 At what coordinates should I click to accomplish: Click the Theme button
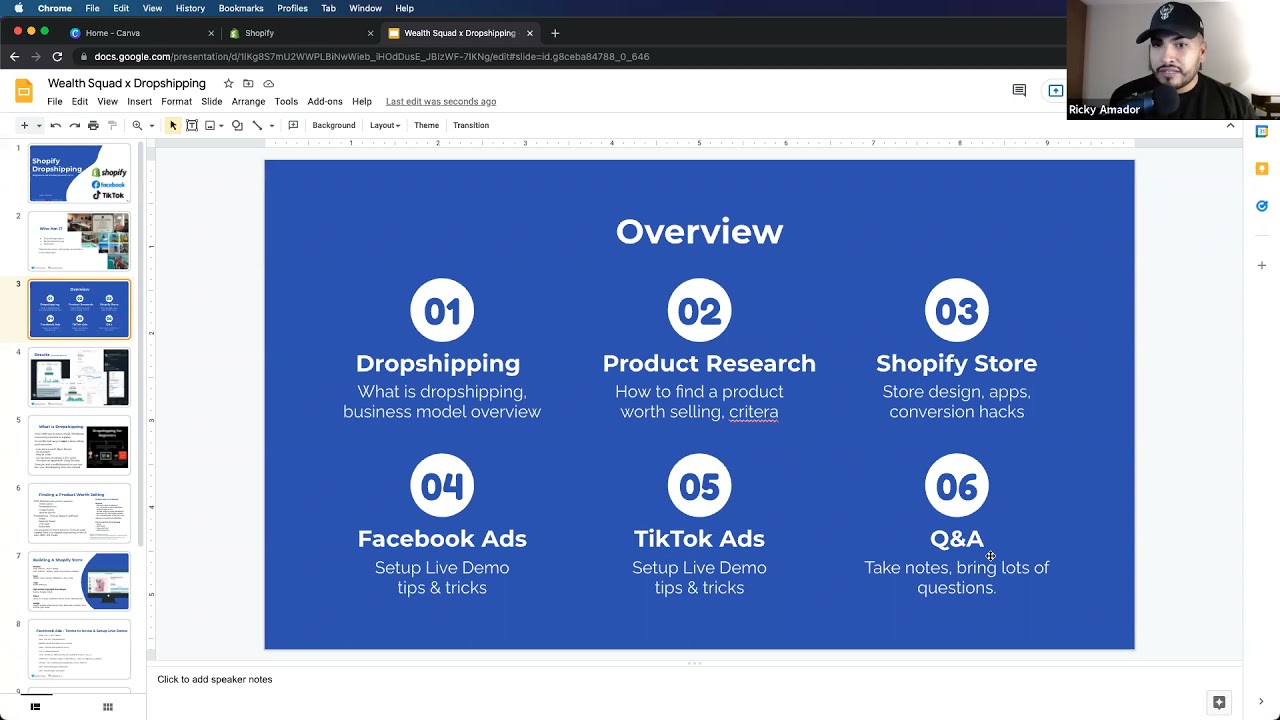tap(427, 125)
